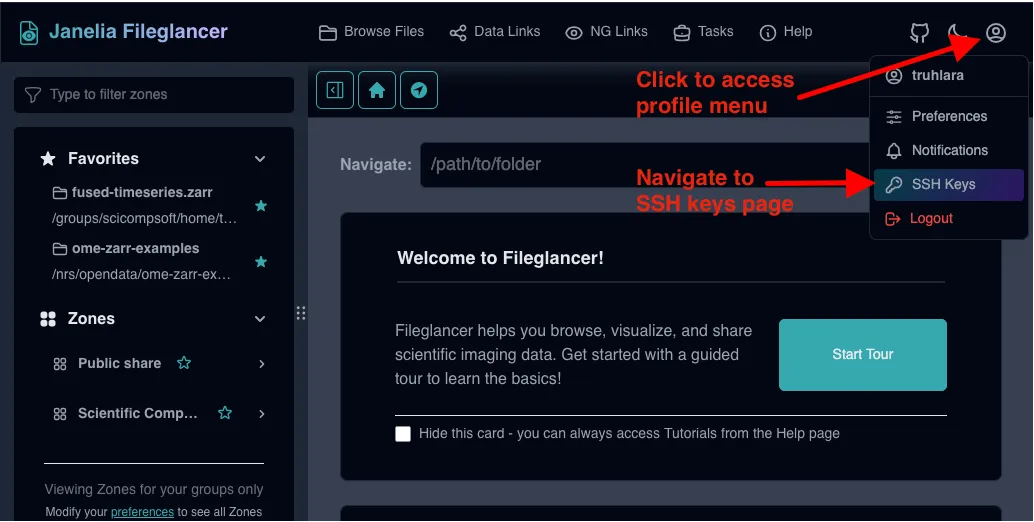Click the Public share zone grid icon
The height and width of the screenshot is (522, 1034).
(x=60, y=364)
